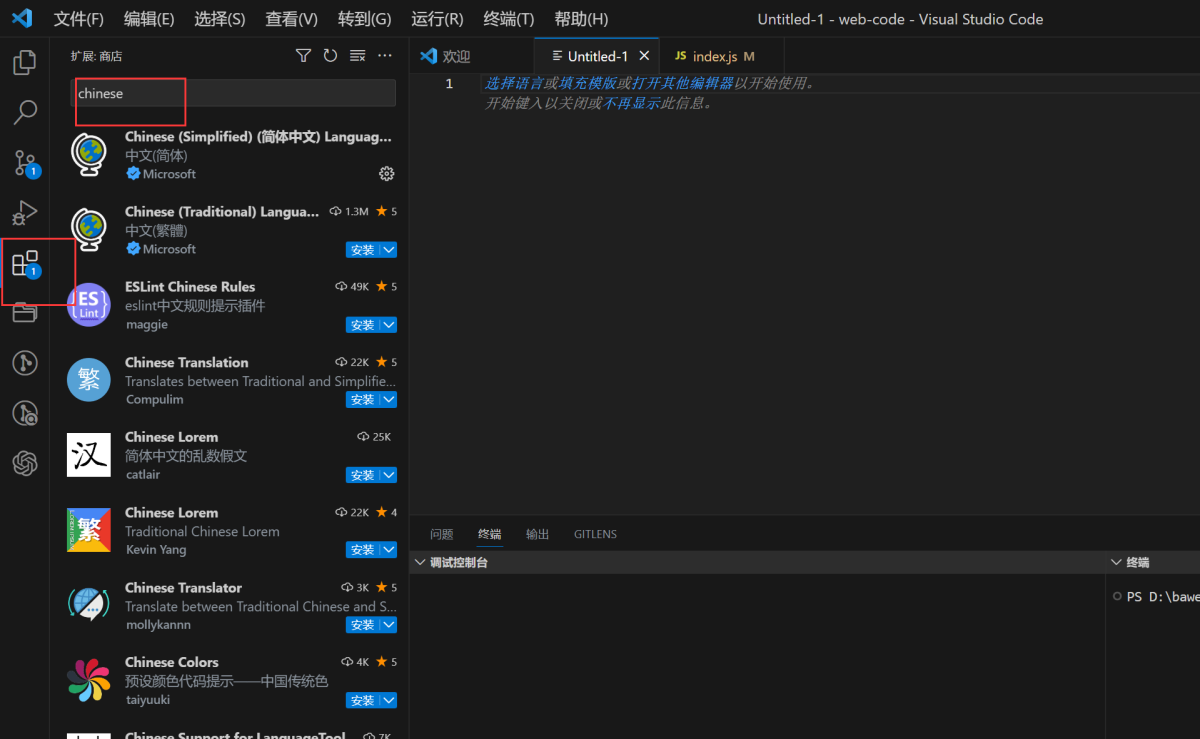The height and width of the screenshot is (739, 1200).
Task: Open the 运行(R) menu
Action: pyautogui.click(x=437, y=19)
